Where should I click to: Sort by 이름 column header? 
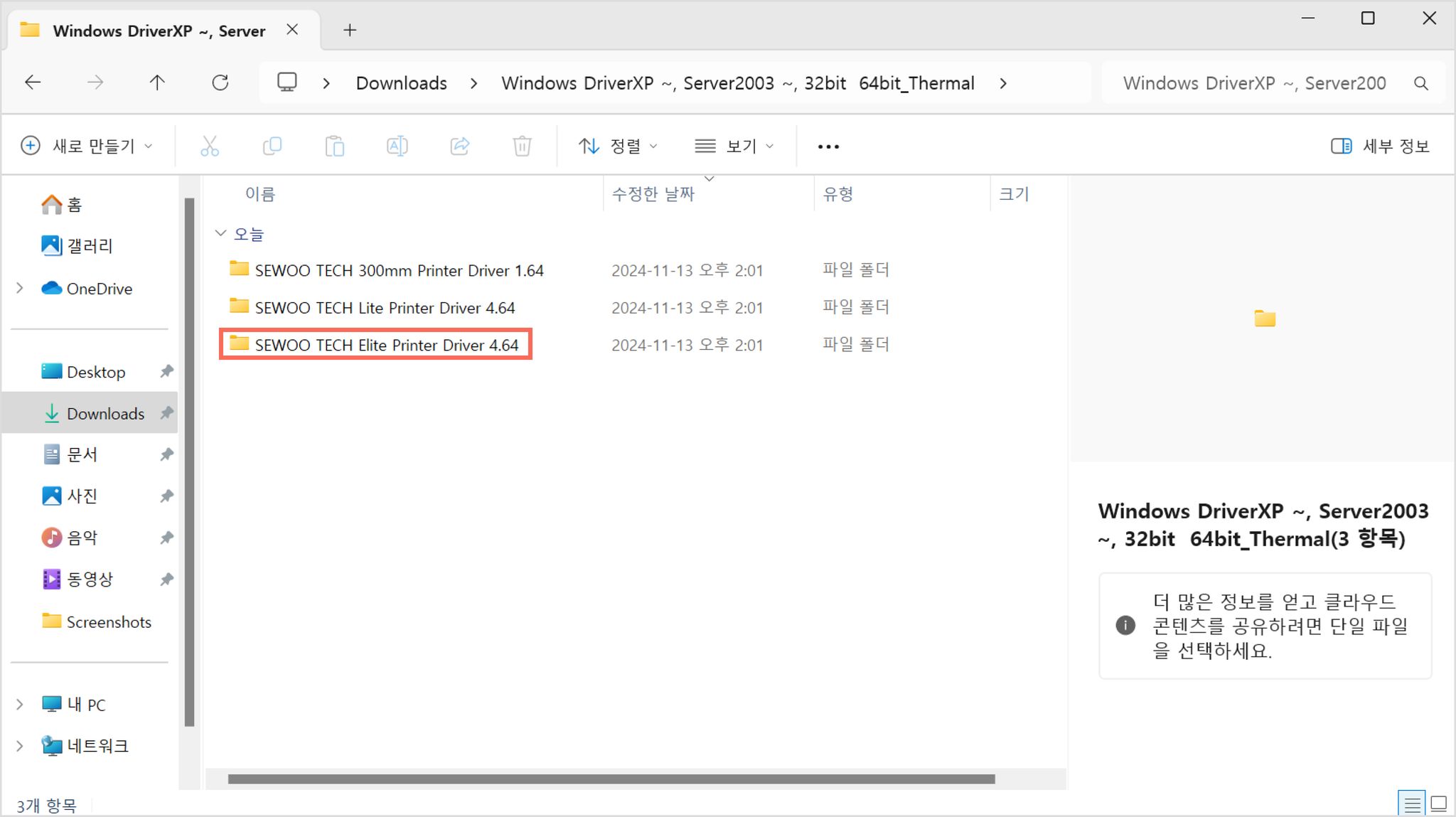pyautogui.click(x=260, y=194)
